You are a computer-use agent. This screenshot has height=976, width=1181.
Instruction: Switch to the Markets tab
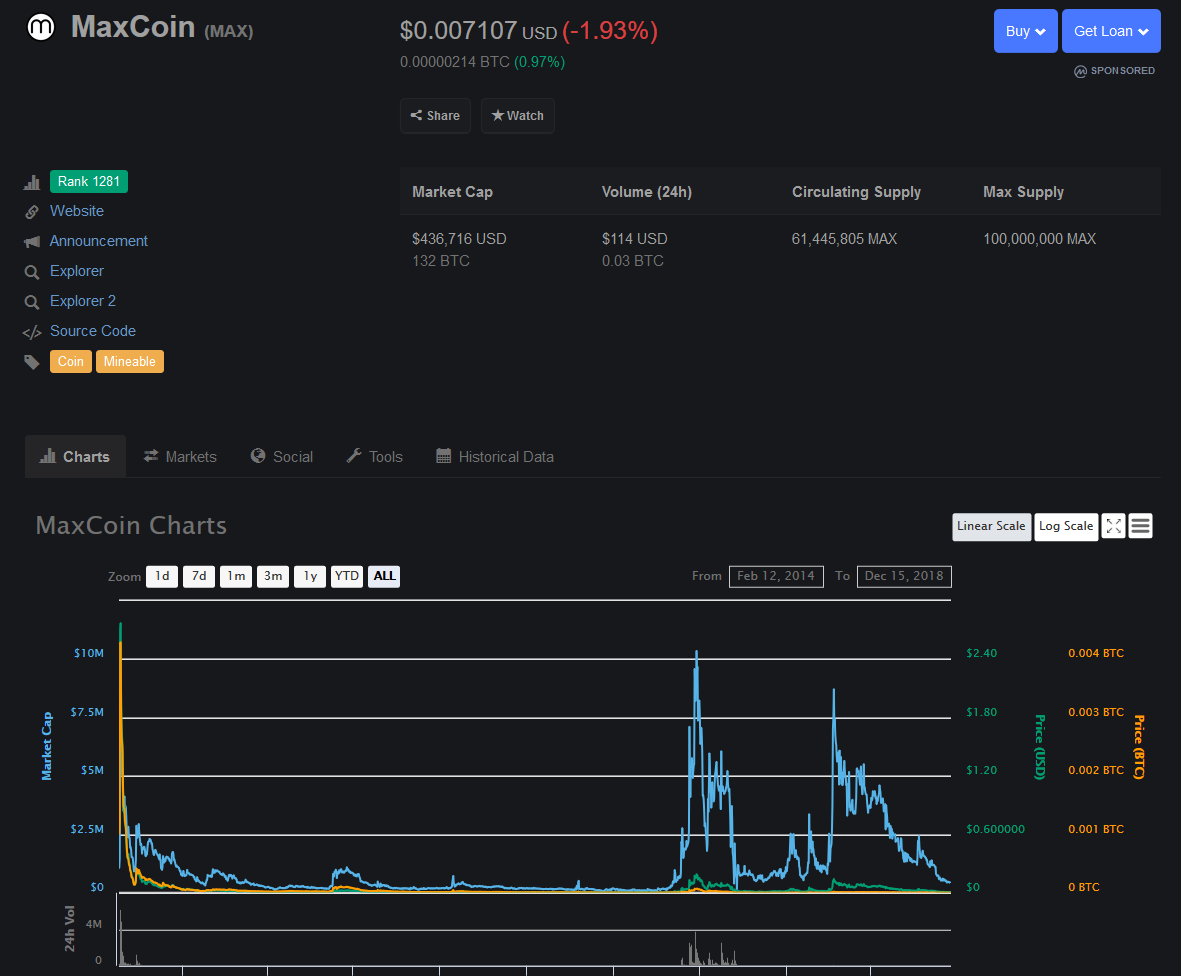[180, 456]
